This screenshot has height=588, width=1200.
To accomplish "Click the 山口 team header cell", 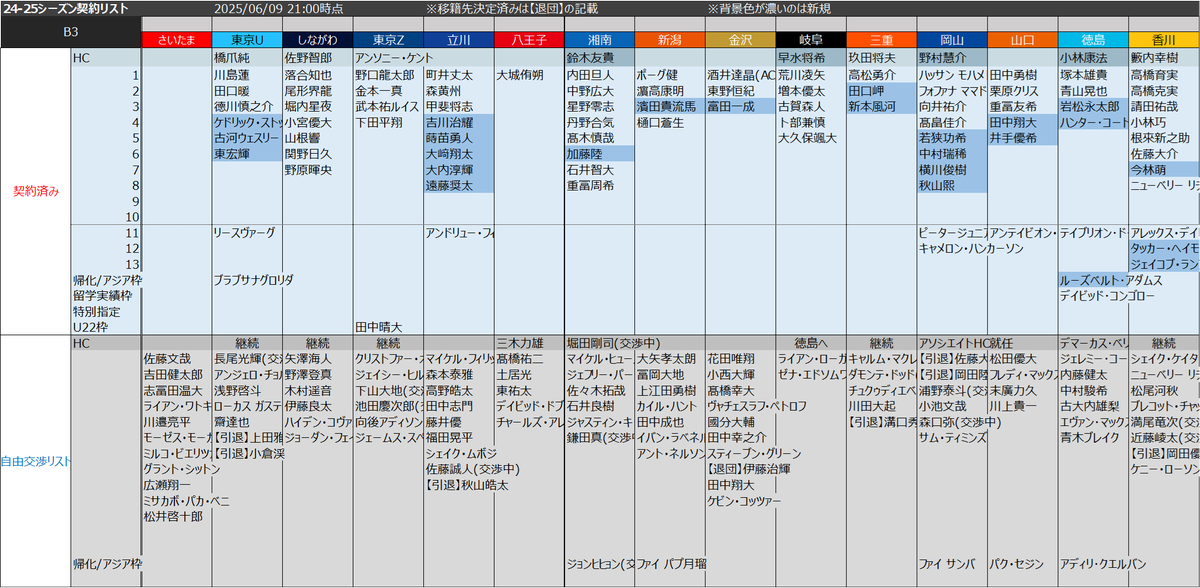I will pyautogui.click(x=1022, y=40).
